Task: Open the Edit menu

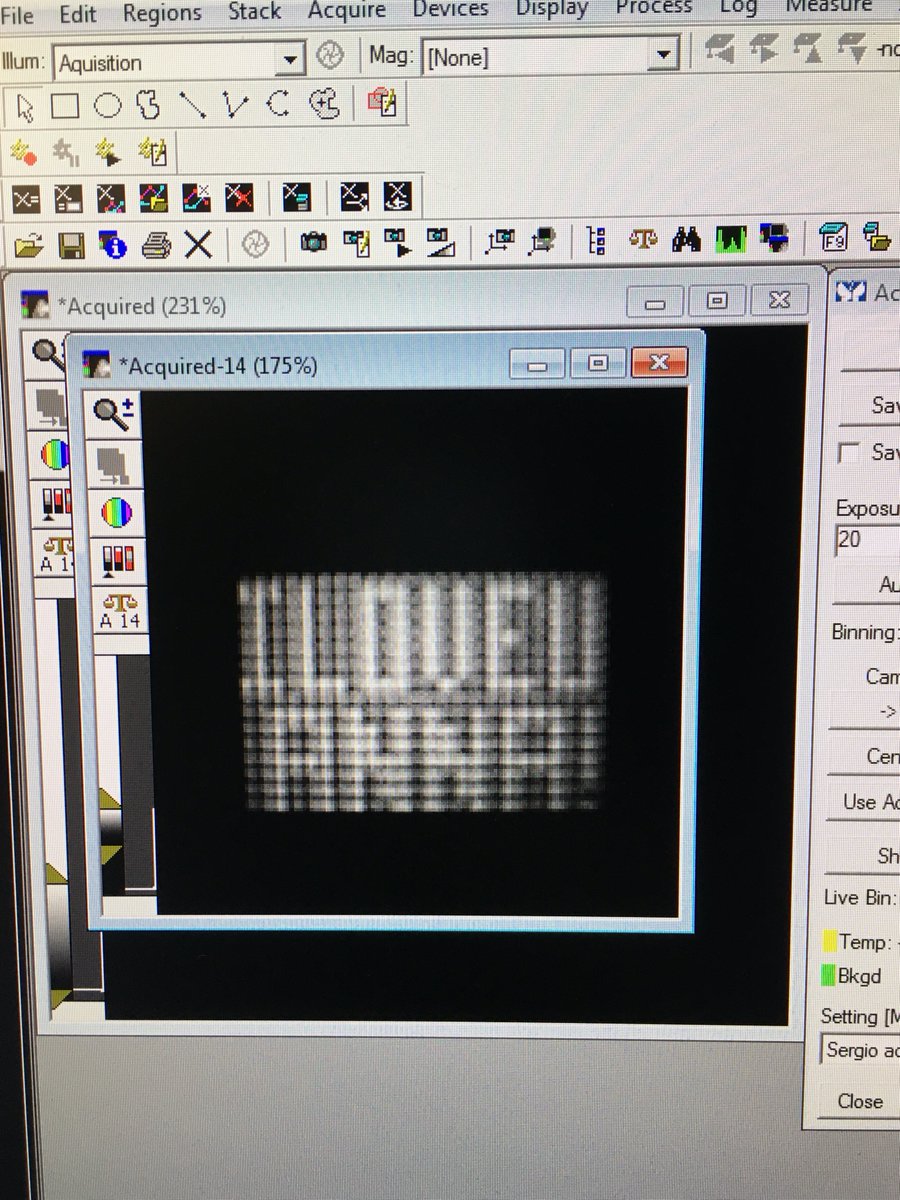Action: [77, 15]
